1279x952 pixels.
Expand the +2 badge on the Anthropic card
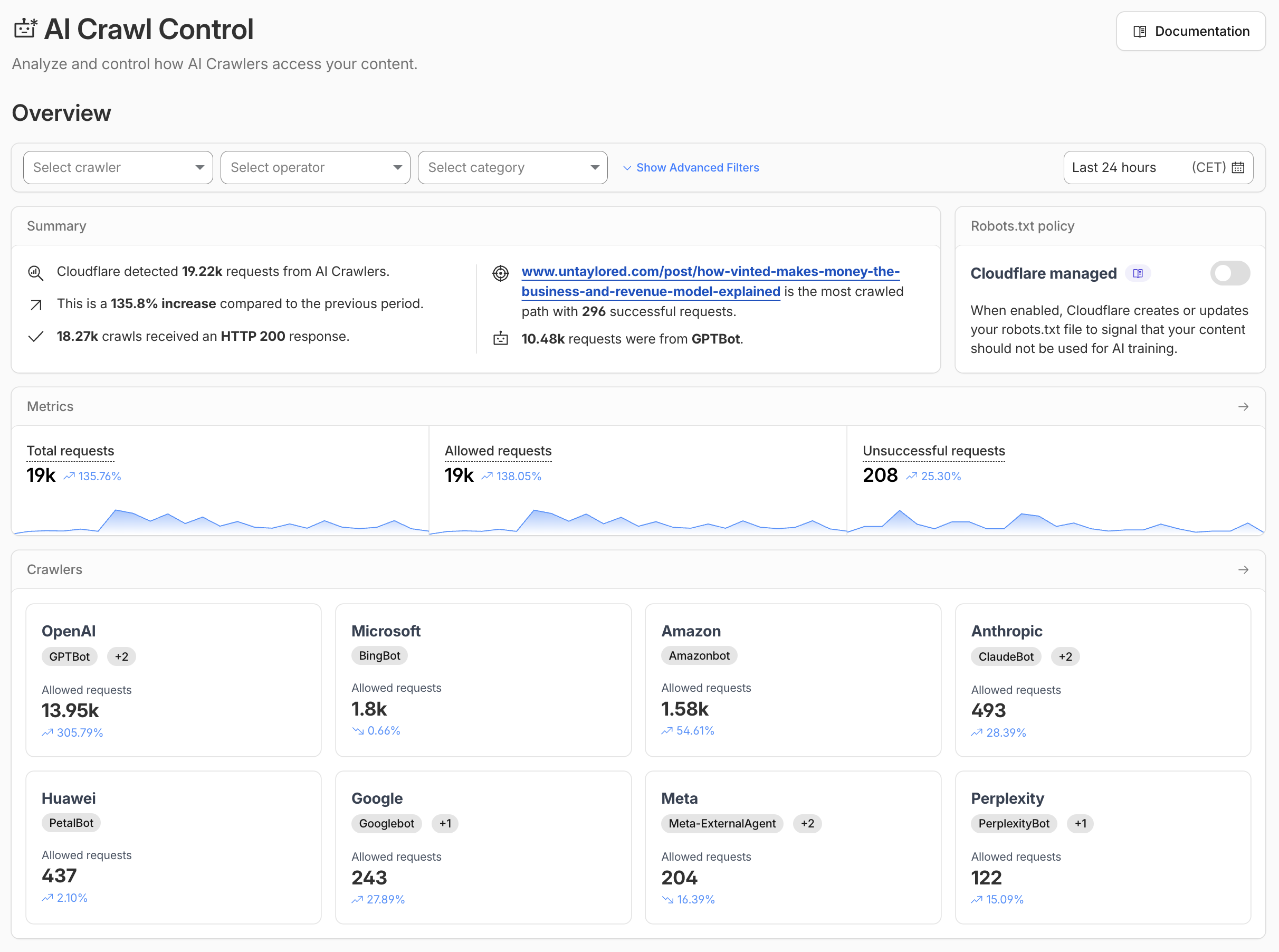(x=1065, y=656)
